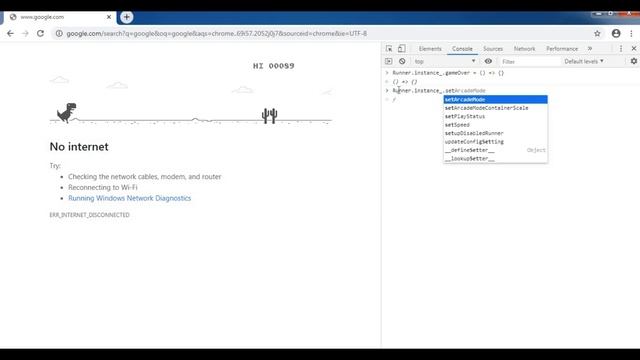Choose setupDisabledRunner suggestion
Image resolution: width=640 pixels, height=360 pixels.
[496, 133]
